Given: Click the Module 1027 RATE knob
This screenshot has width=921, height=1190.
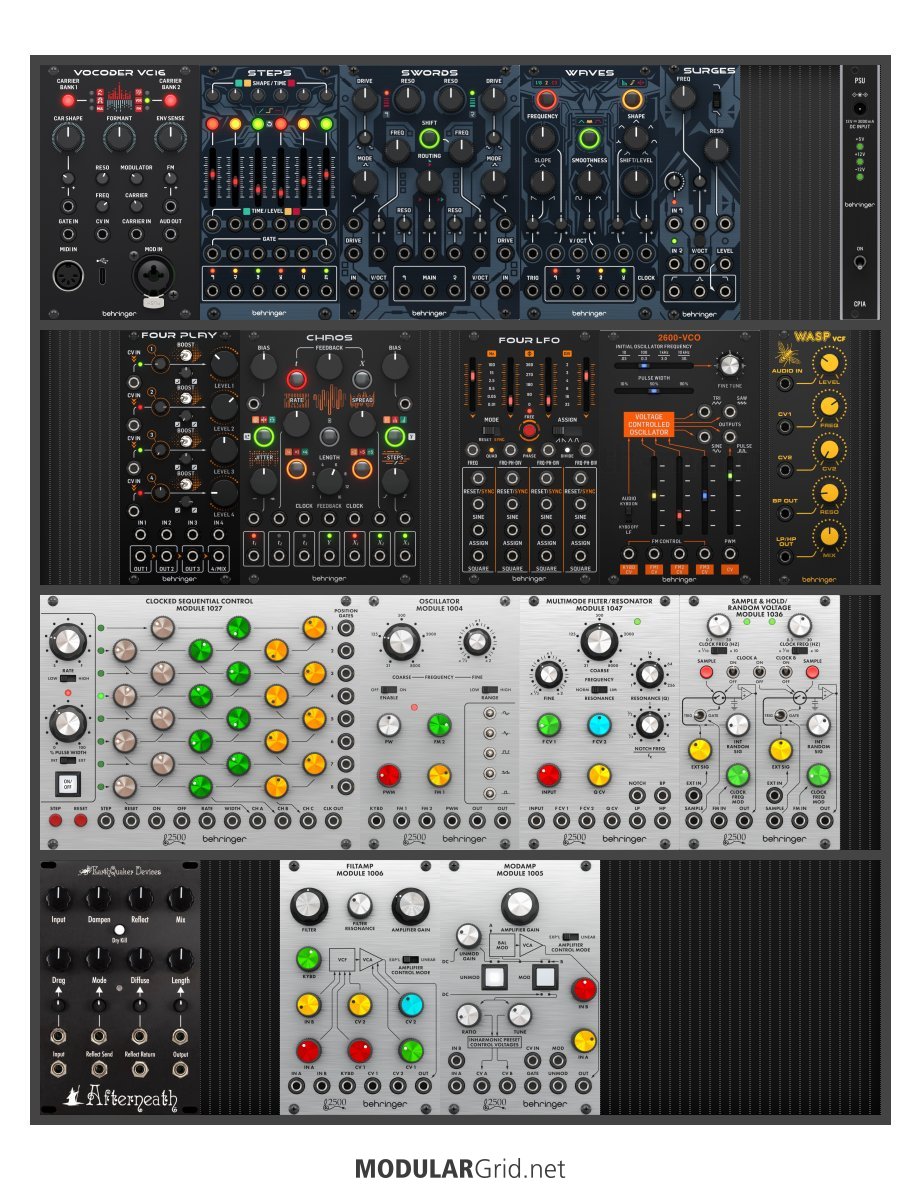Looking at the screenshot, I should pos(68,642).
